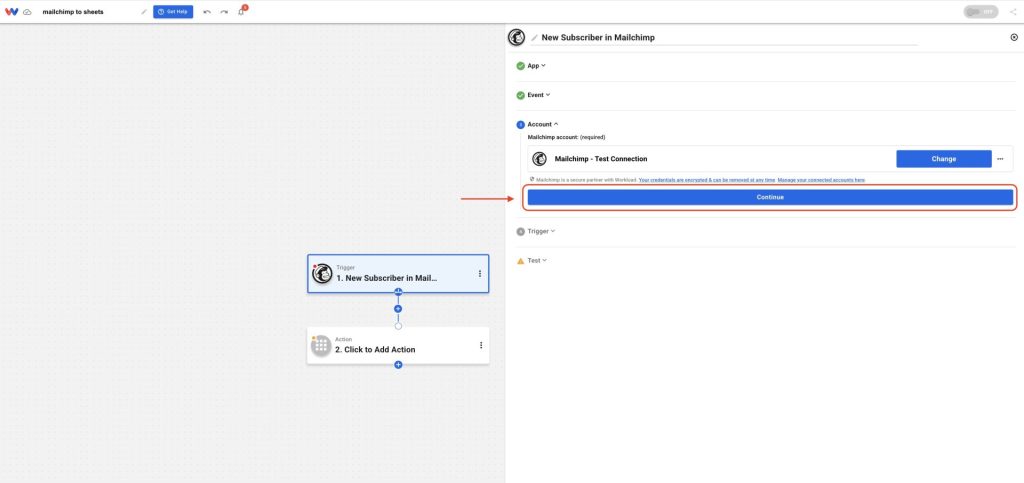1024x483 pixels.
Task: Select the New Subscriber in Mail... trigger node
Action: (x=398, y=273)
